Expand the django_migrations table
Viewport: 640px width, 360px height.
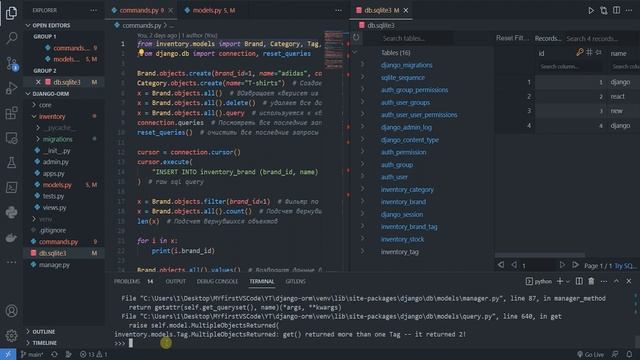363,64
